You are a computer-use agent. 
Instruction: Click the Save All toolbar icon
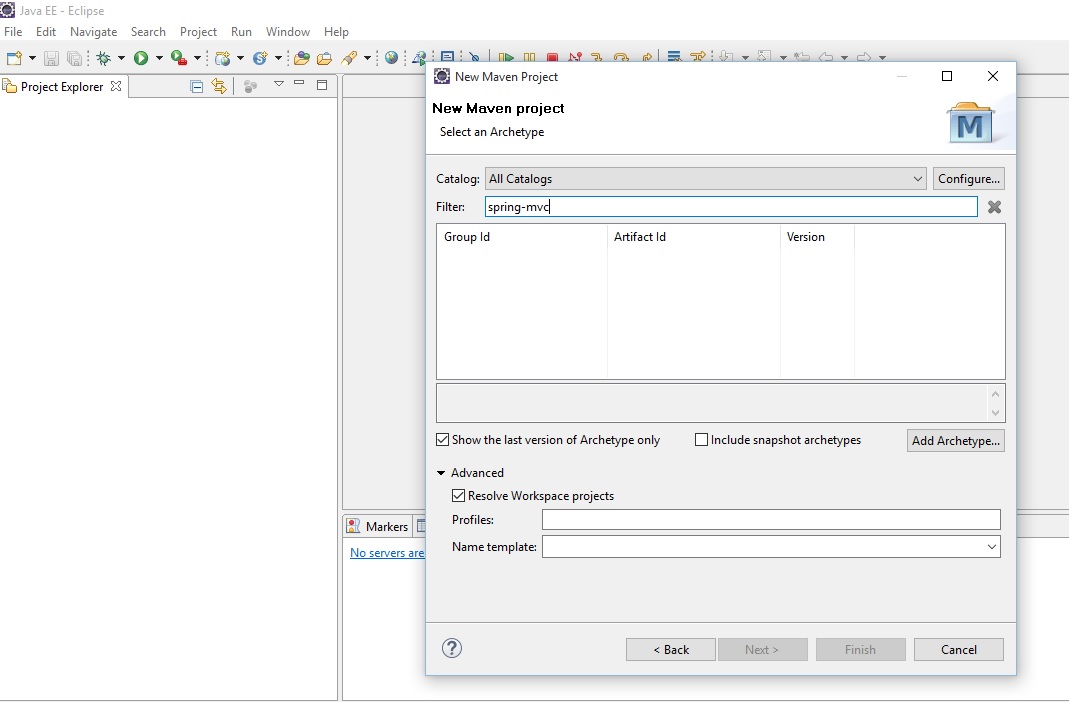pos(74,58)
